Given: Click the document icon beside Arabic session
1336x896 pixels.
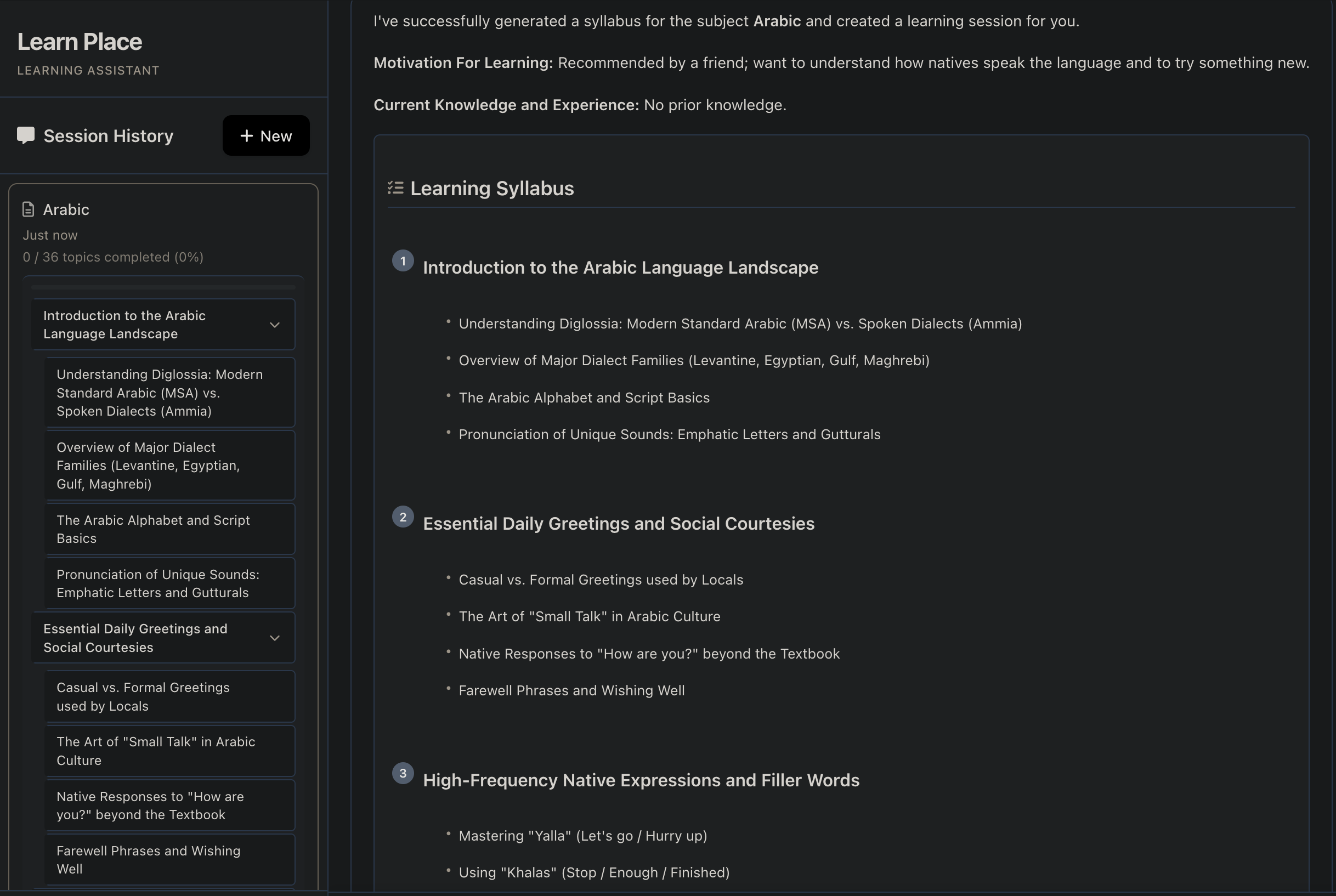Looking at the screenshot, I should [28, 209].
